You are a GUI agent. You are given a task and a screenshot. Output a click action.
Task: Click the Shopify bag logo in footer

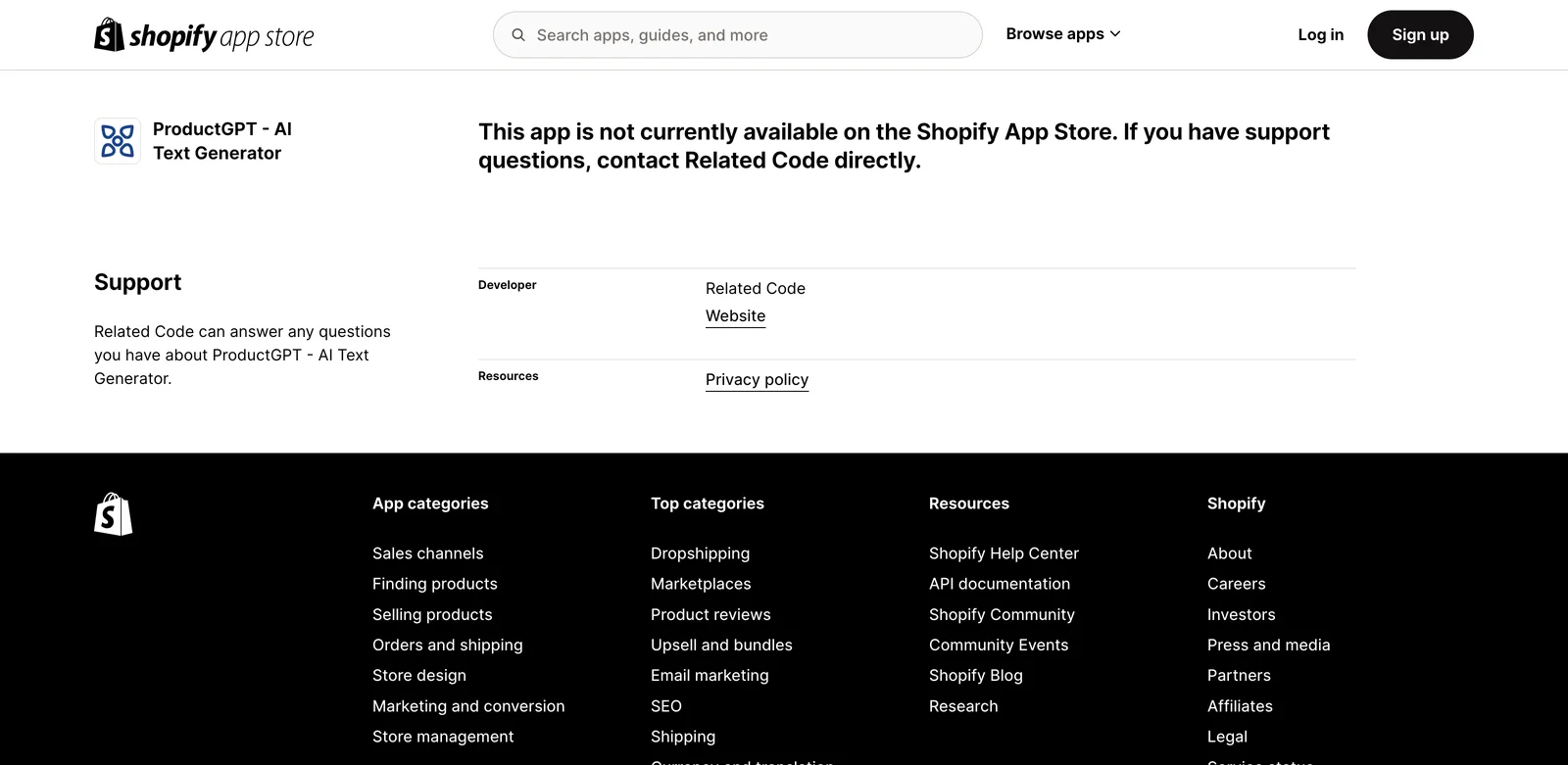point(113,514)
